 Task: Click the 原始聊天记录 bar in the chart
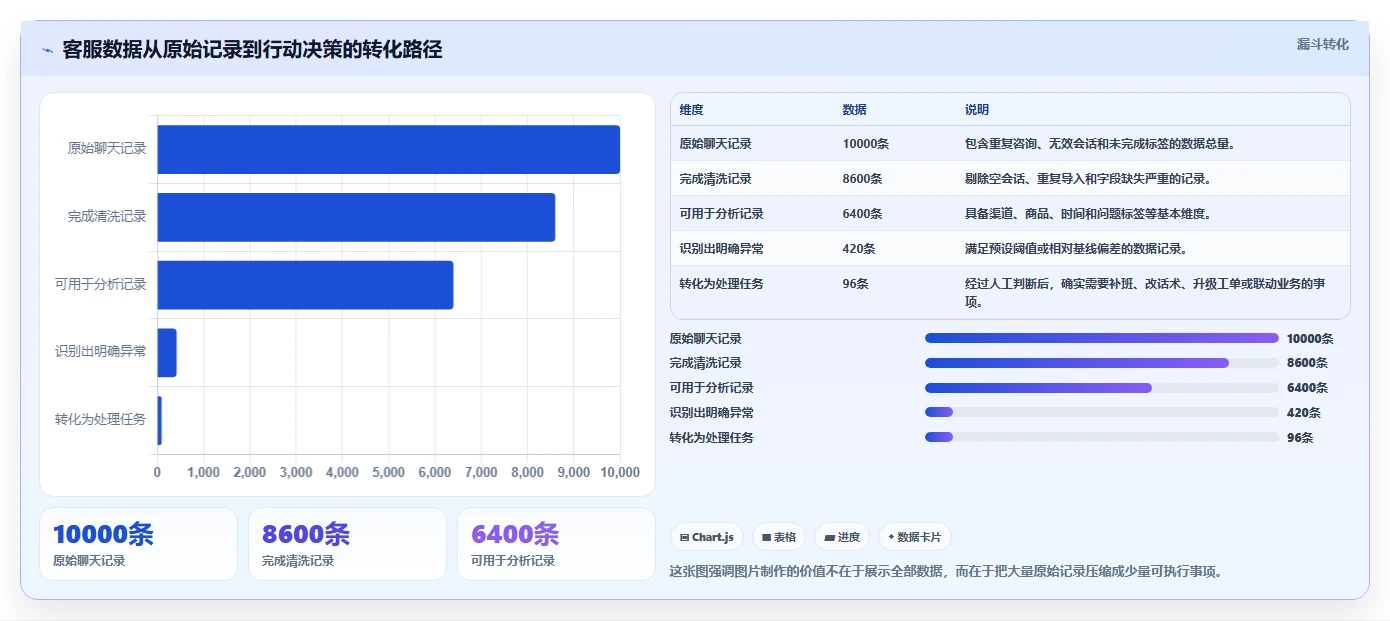388,149
